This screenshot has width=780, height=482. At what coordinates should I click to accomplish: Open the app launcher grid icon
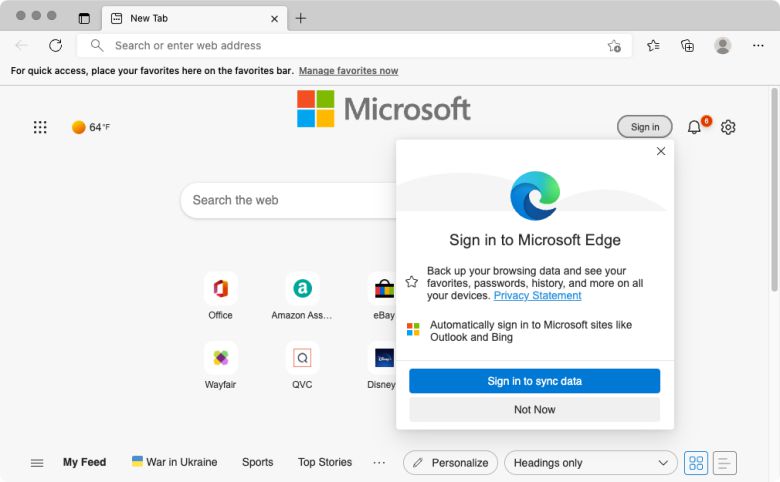click(x=40, y=127)
